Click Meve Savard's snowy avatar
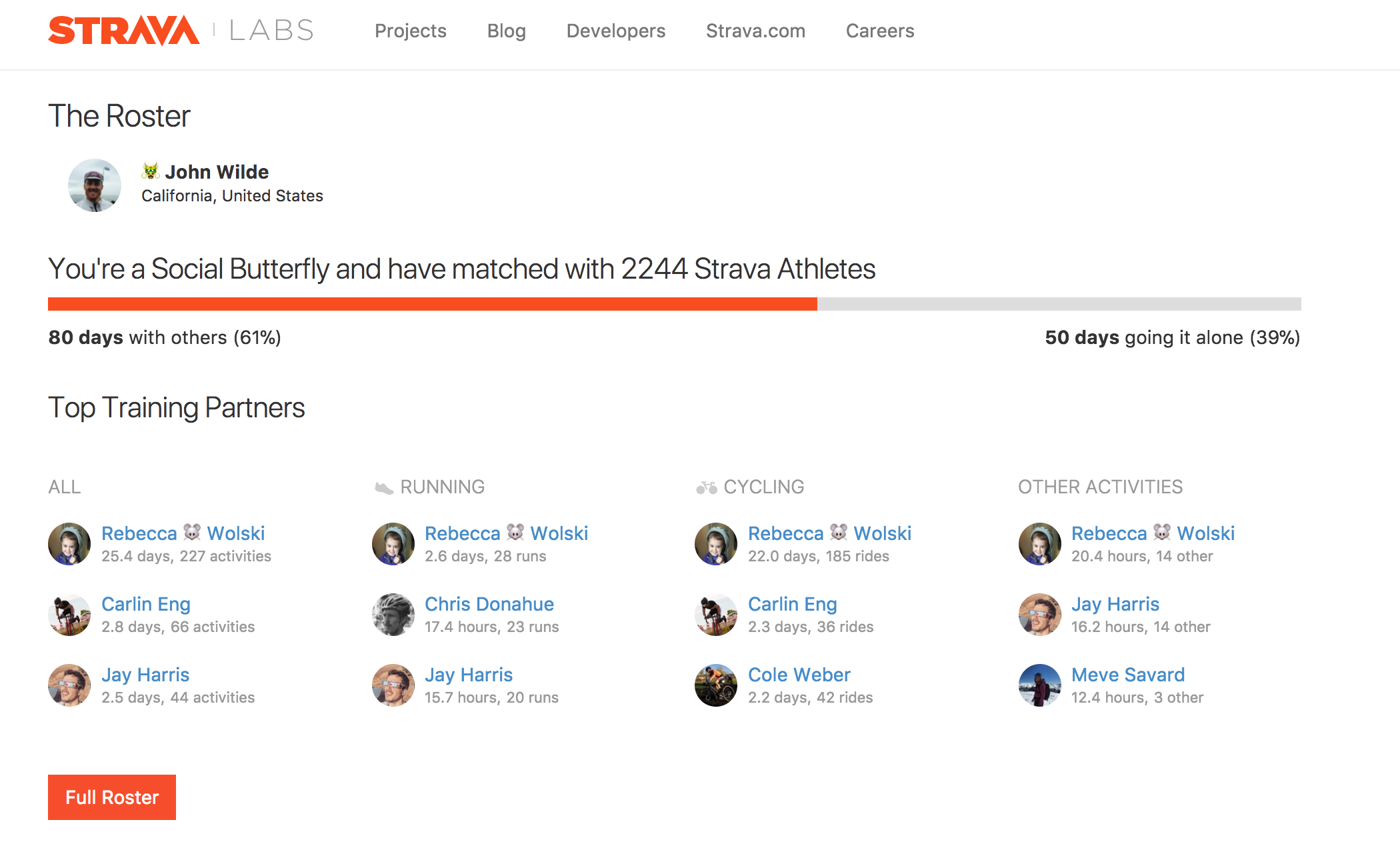The image size is (1400, 856). click(x=1040, y=685)
